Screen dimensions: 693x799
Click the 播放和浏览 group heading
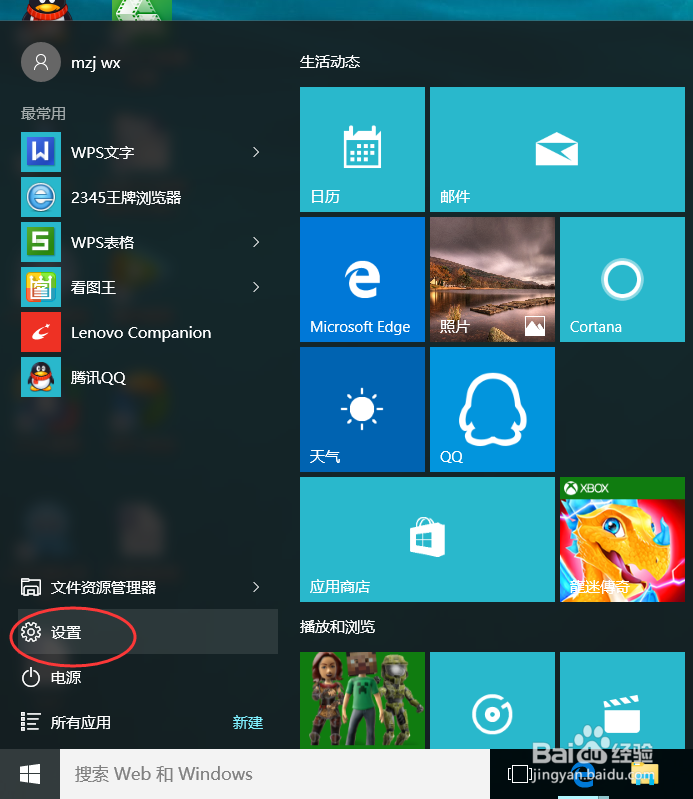pos(337,626)
